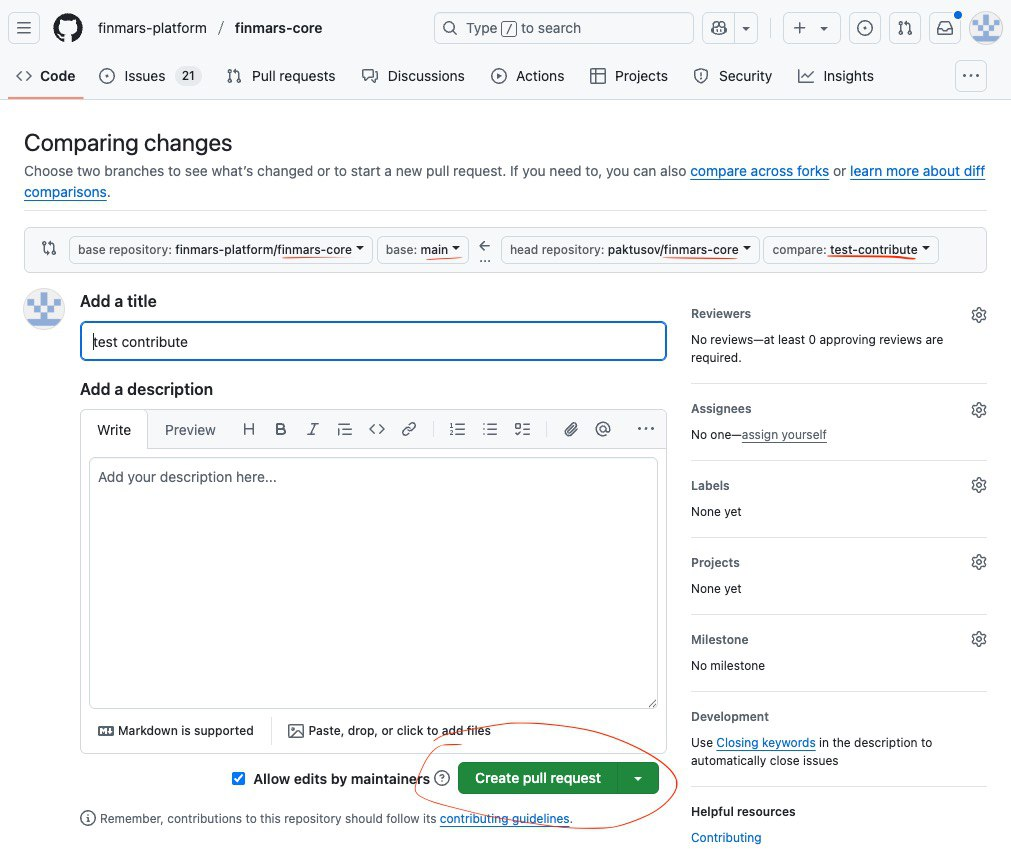Click the description text area

pyautogui.click(x=373, y=583)
